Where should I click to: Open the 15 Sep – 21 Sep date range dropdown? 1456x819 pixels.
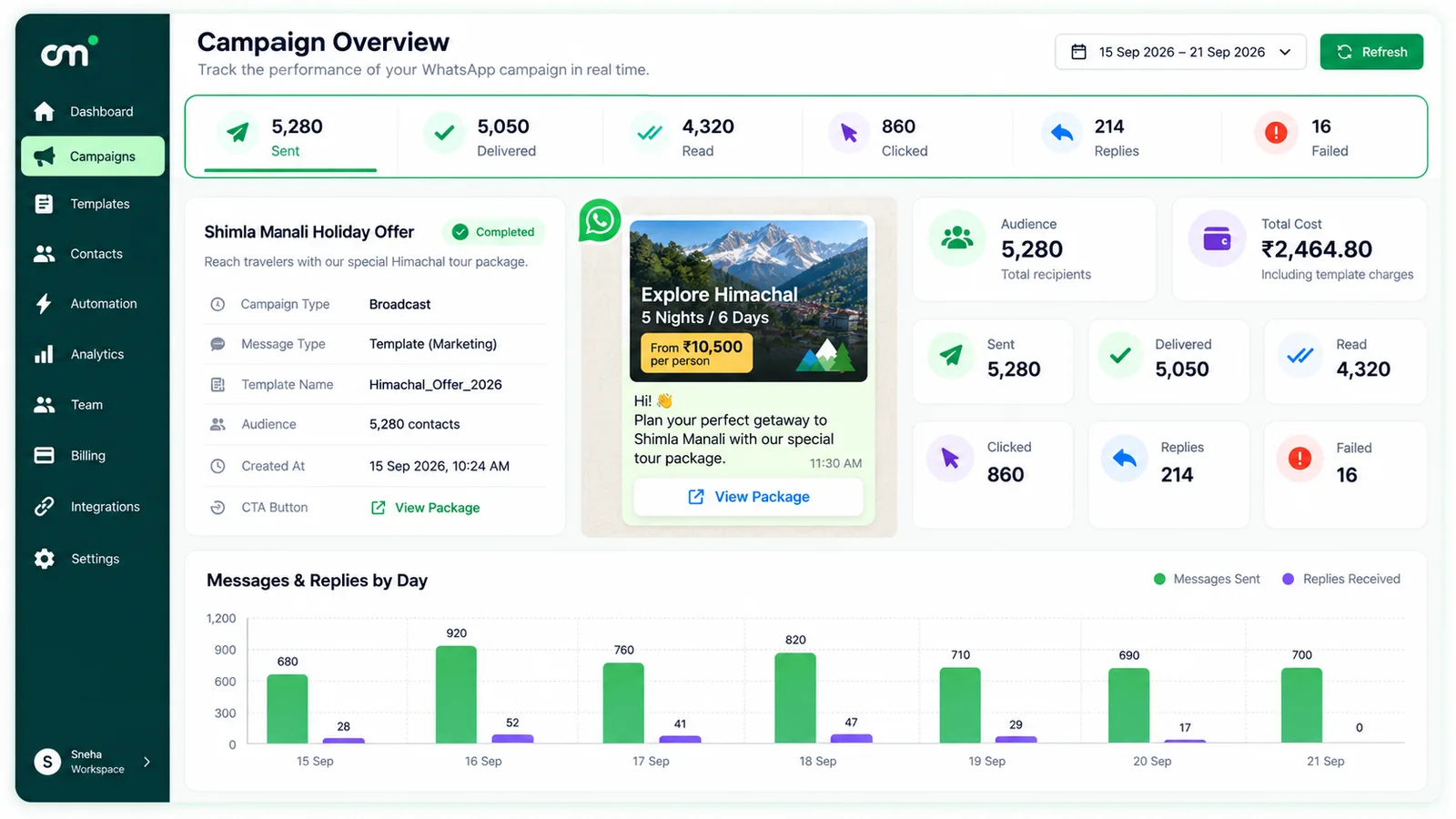tap(1180, 52)
